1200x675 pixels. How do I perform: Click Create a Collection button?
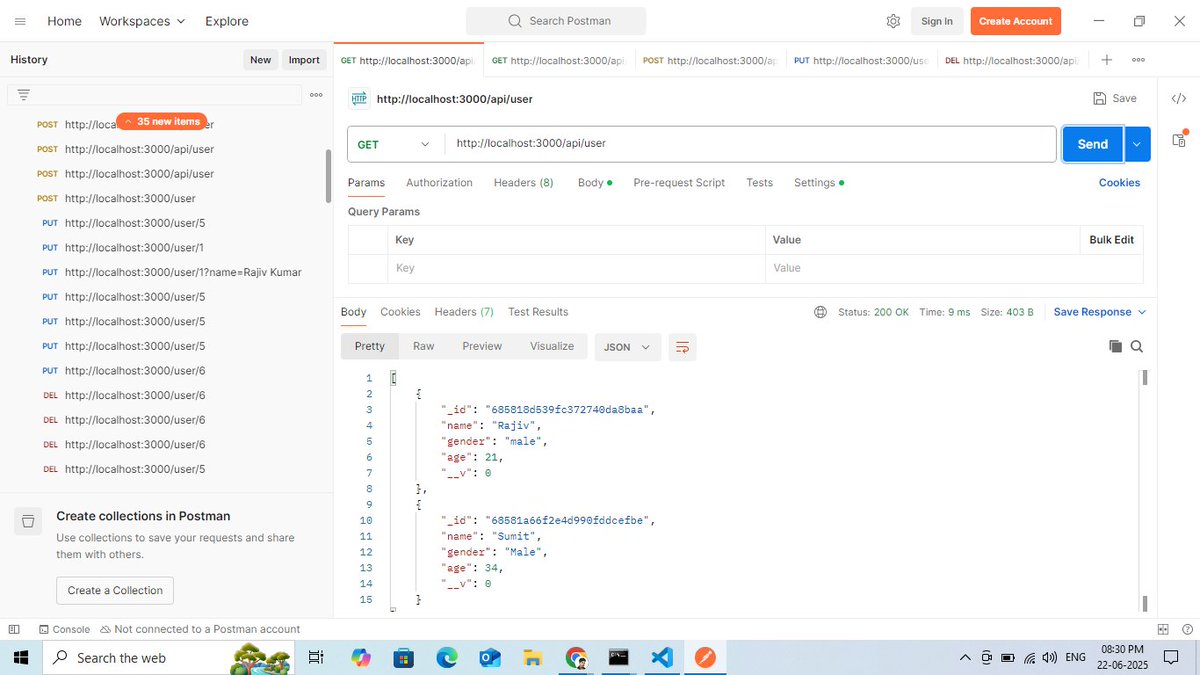tap(115, 590)
